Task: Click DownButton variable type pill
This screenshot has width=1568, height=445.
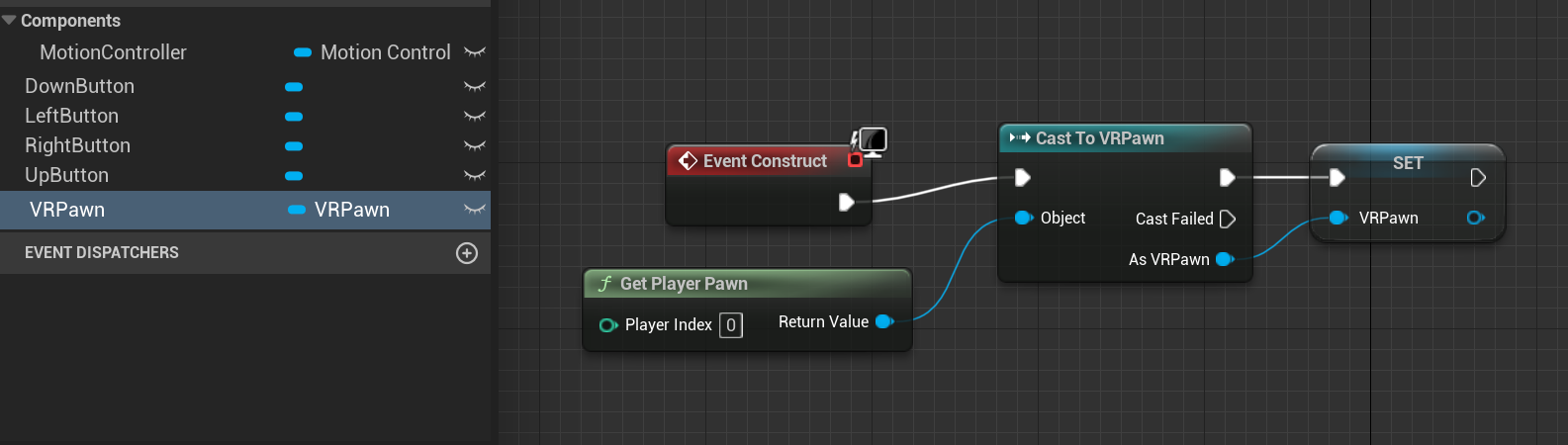Action: [x=294, y=87]
